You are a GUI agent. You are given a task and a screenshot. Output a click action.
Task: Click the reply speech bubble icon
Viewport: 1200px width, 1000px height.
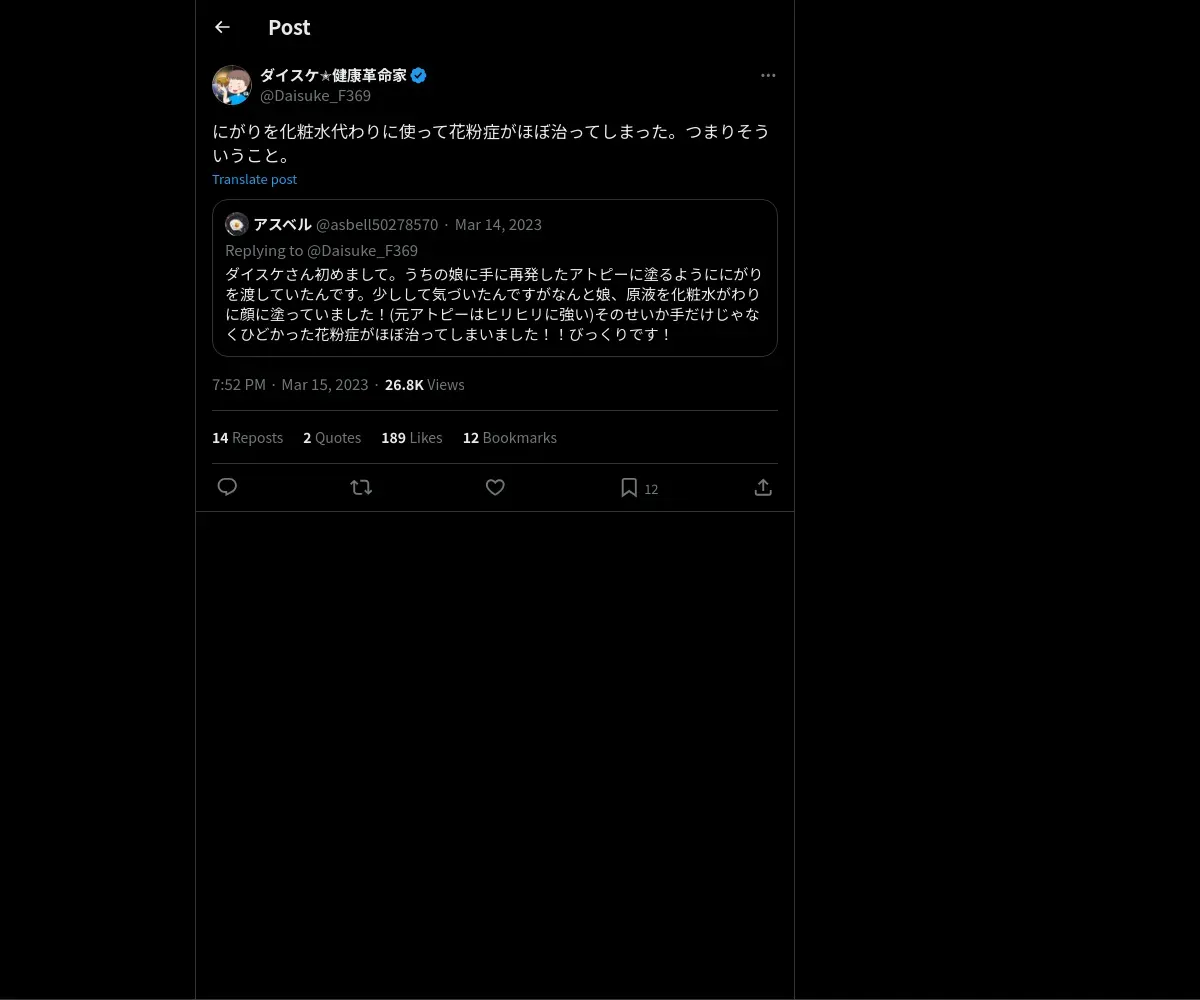(x=227, y=487)
